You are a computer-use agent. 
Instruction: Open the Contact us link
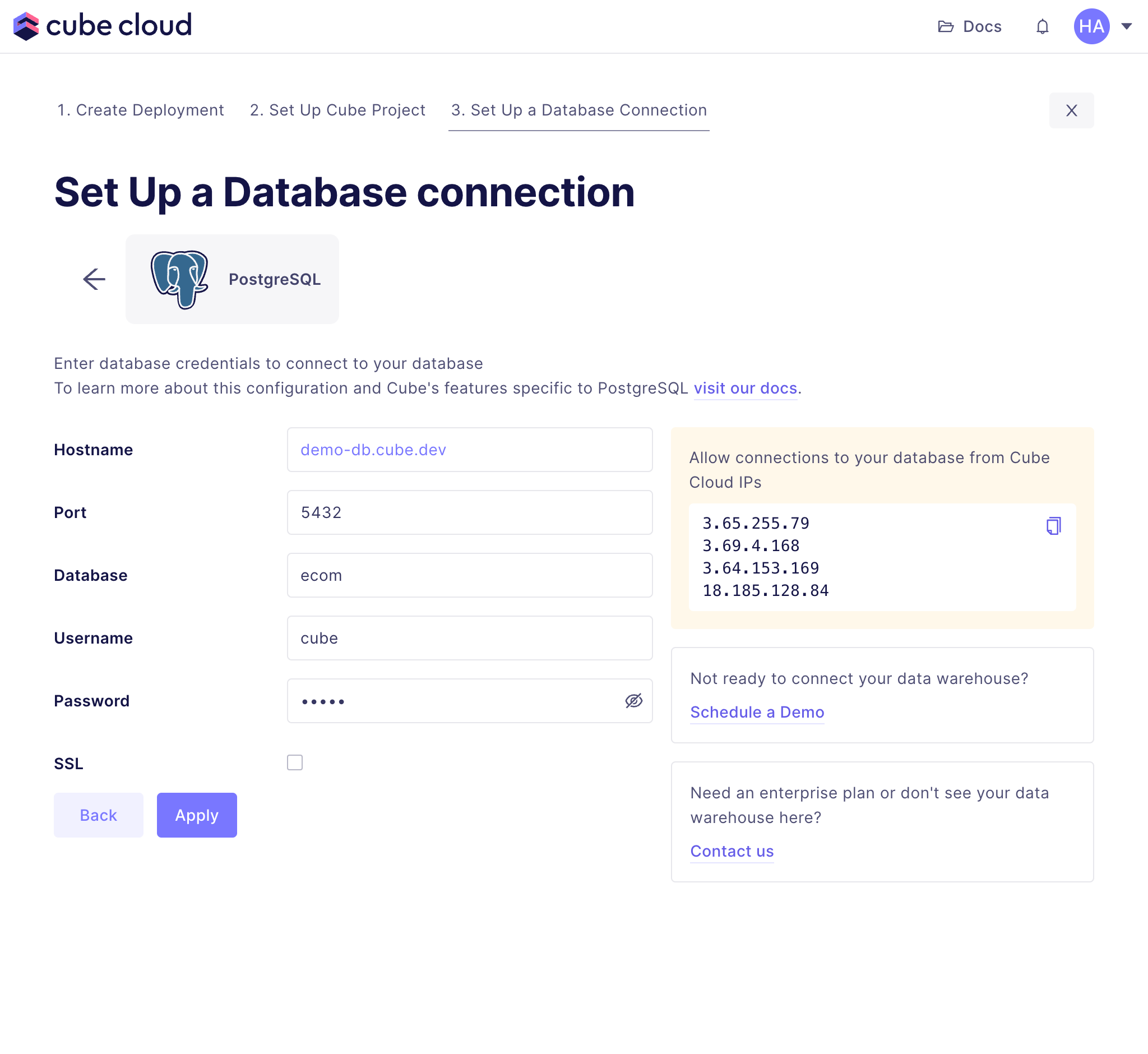coord(732,852)
